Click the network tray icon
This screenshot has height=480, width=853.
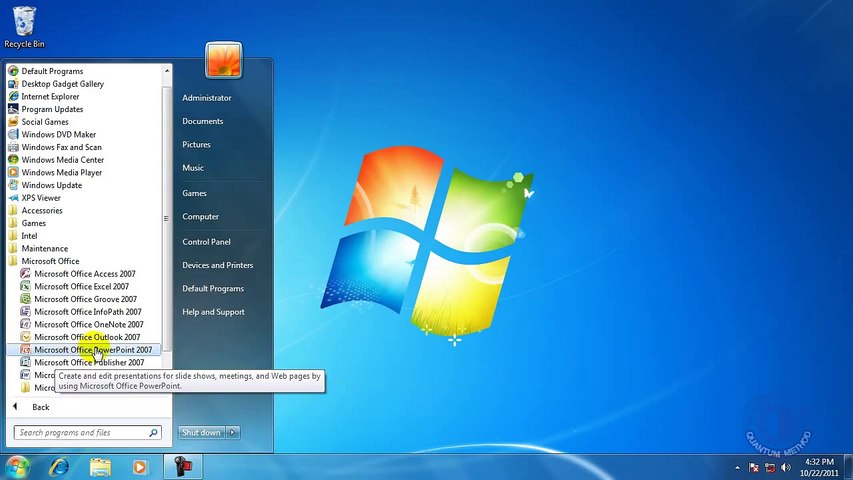click(769, 467)
